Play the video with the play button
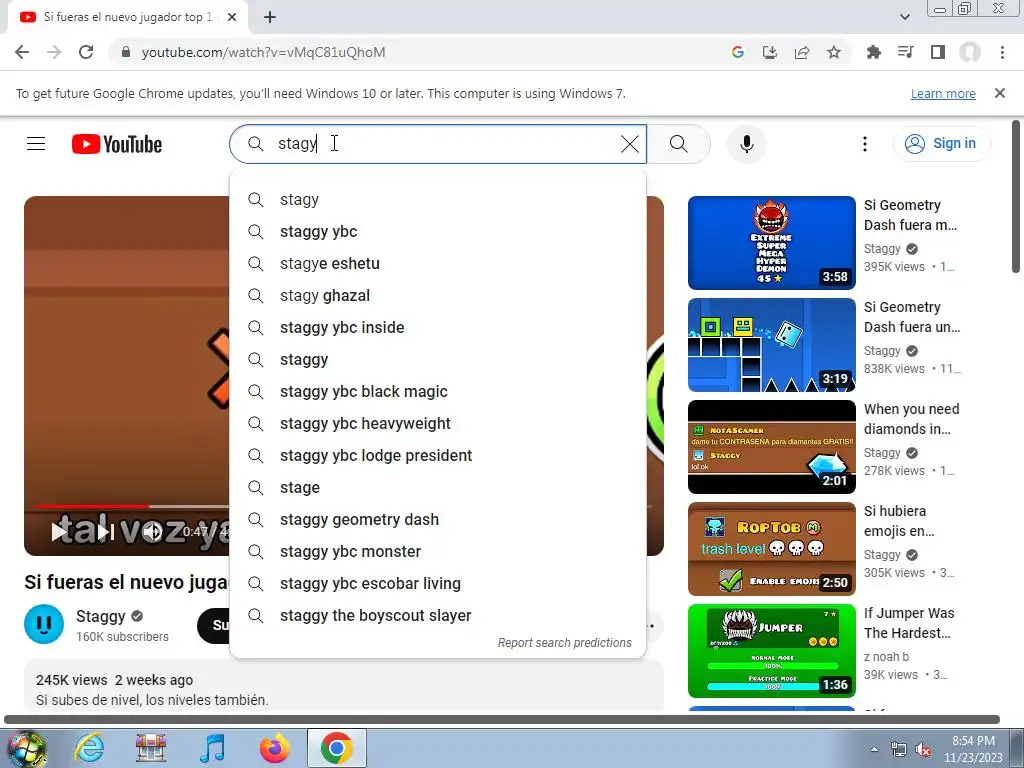The image size is (1024, 768). [59, 532]
